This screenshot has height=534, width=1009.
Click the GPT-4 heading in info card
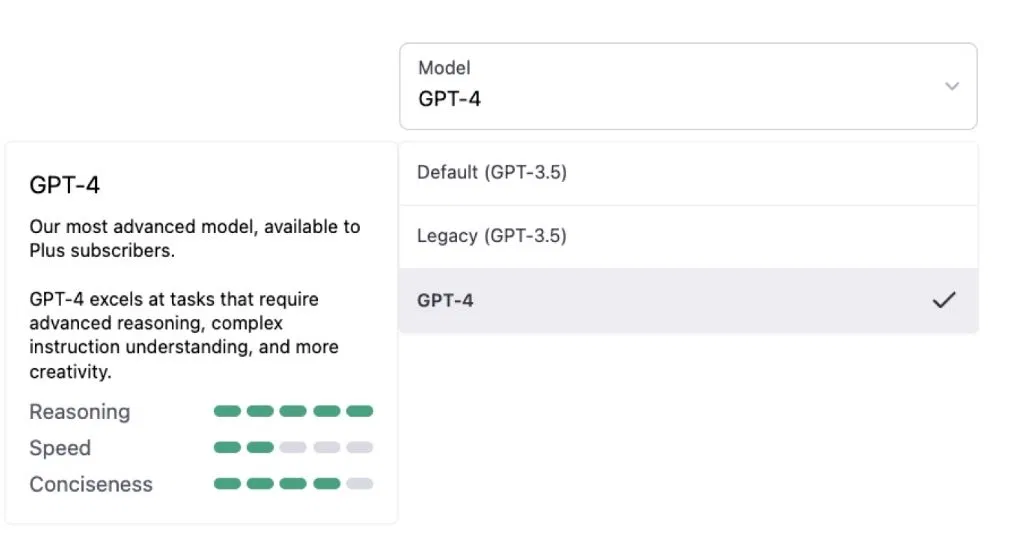point(65,185)
